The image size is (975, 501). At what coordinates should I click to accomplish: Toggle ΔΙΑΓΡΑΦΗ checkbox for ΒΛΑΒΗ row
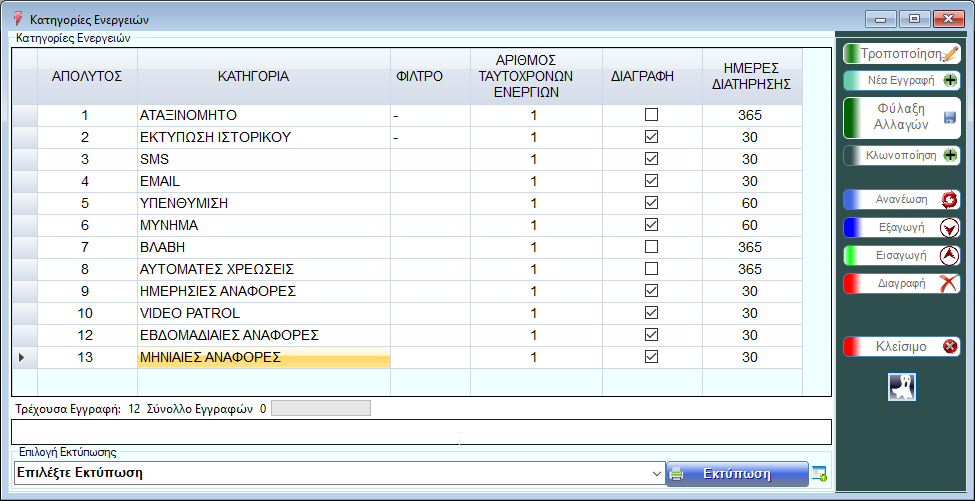(x=651, y=247)
